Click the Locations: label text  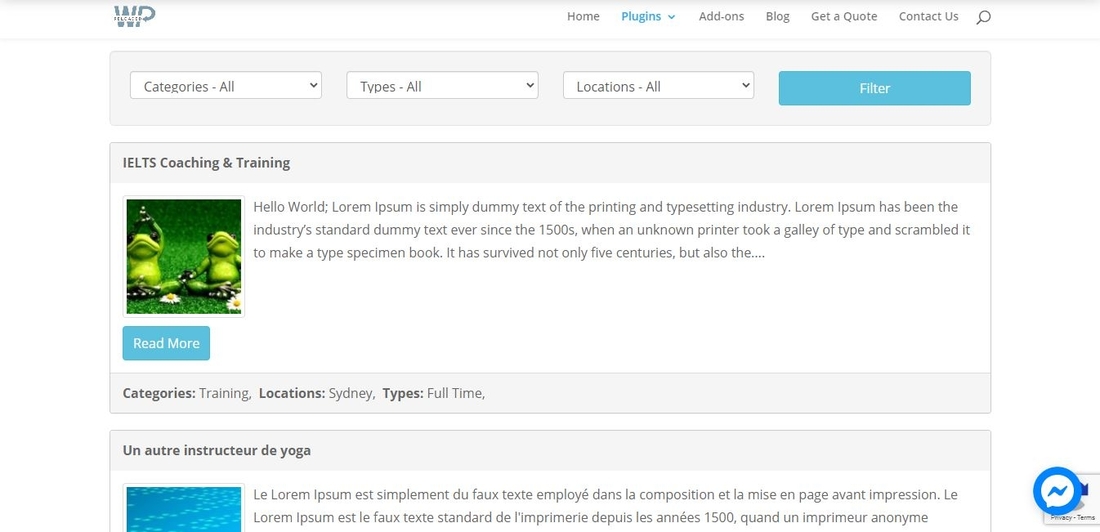click(292, 393)
